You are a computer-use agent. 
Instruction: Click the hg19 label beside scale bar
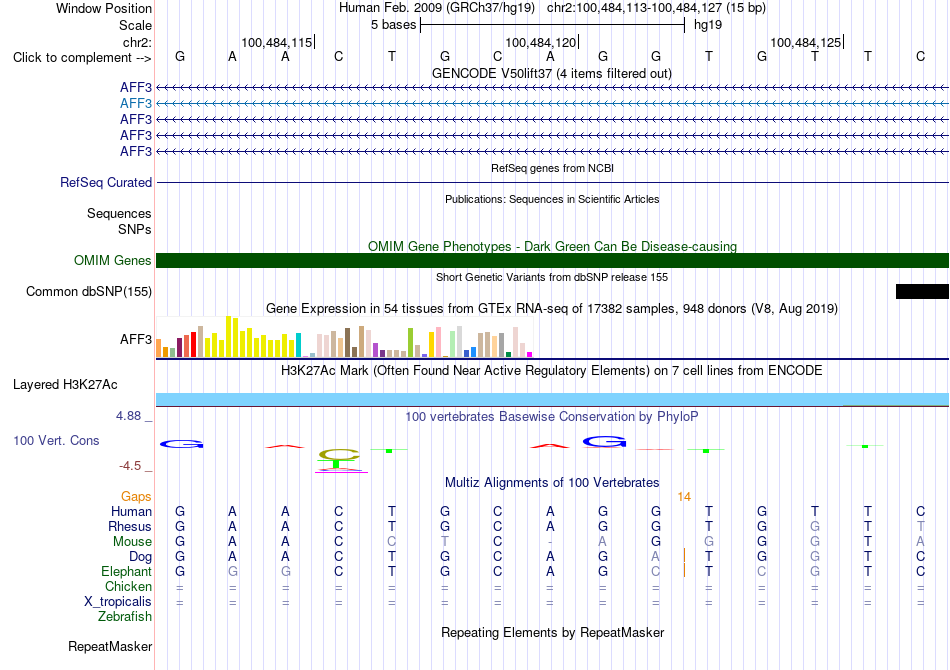708,25
